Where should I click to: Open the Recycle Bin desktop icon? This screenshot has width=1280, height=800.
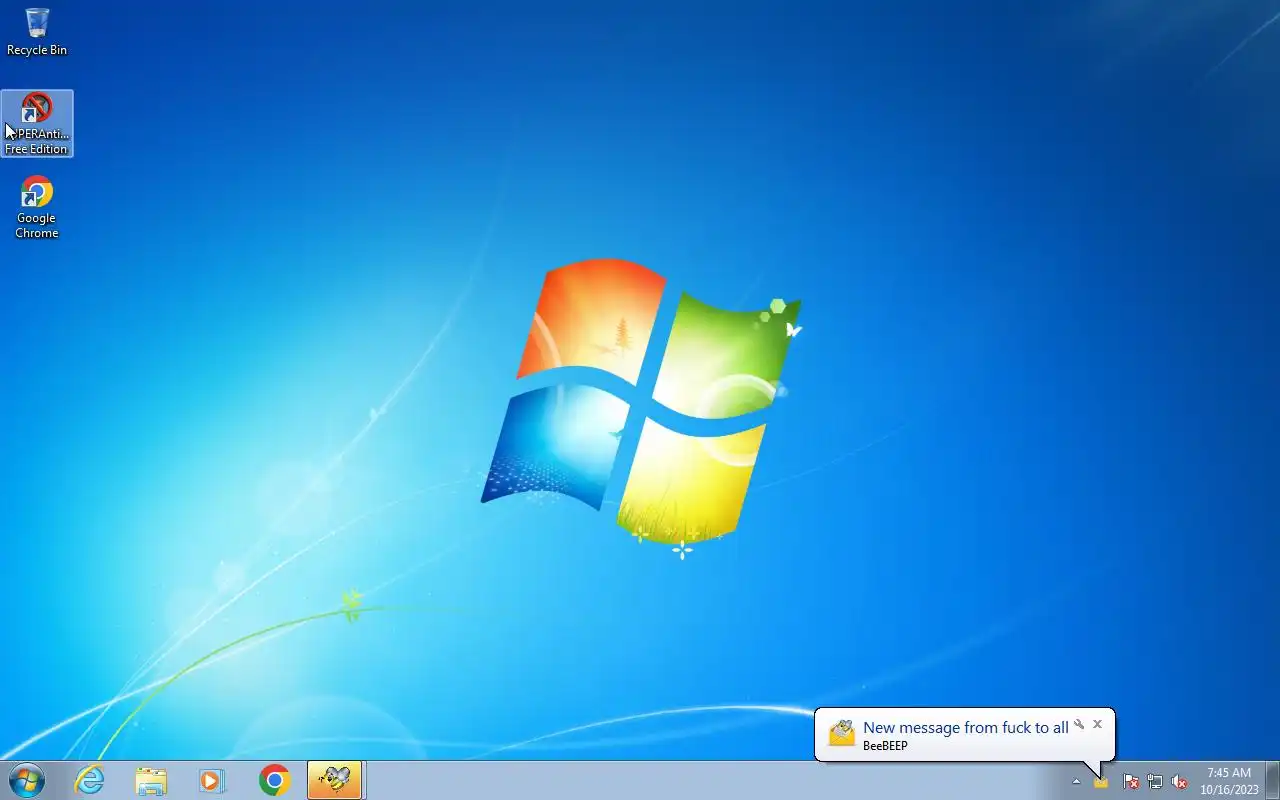tap(37, 32)
